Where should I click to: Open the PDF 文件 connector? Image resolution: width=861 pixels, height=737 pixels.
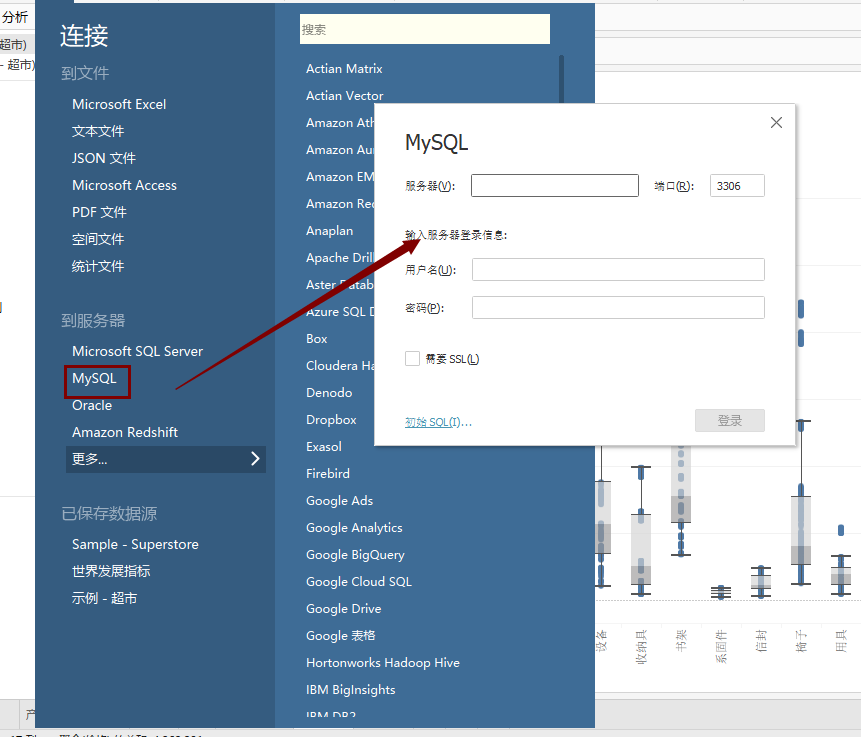pyautogui.click(x=97, y=212)
